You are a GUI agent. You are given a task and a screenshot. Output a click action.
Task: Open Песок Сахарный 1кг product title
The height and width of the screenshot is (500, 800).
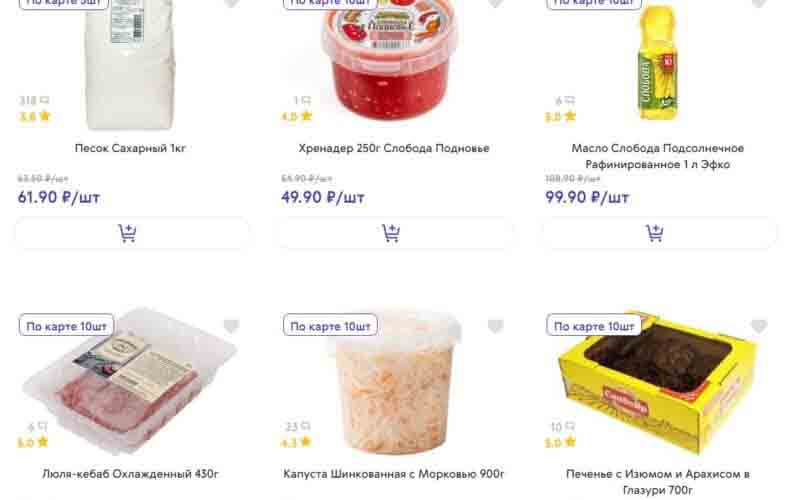pos(131,148)
